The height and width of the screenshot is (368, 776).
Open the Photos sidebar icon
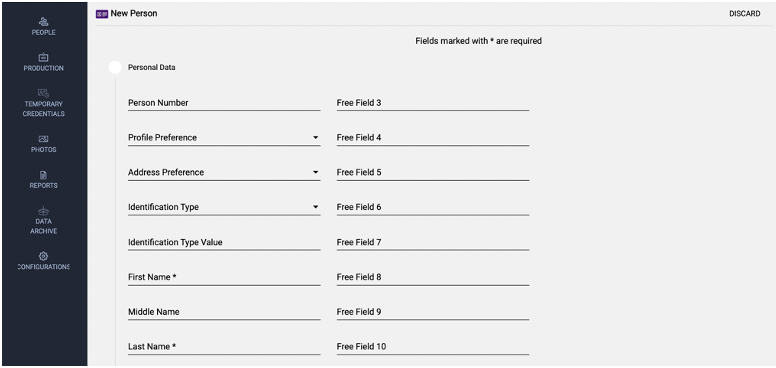click(44, 139)
